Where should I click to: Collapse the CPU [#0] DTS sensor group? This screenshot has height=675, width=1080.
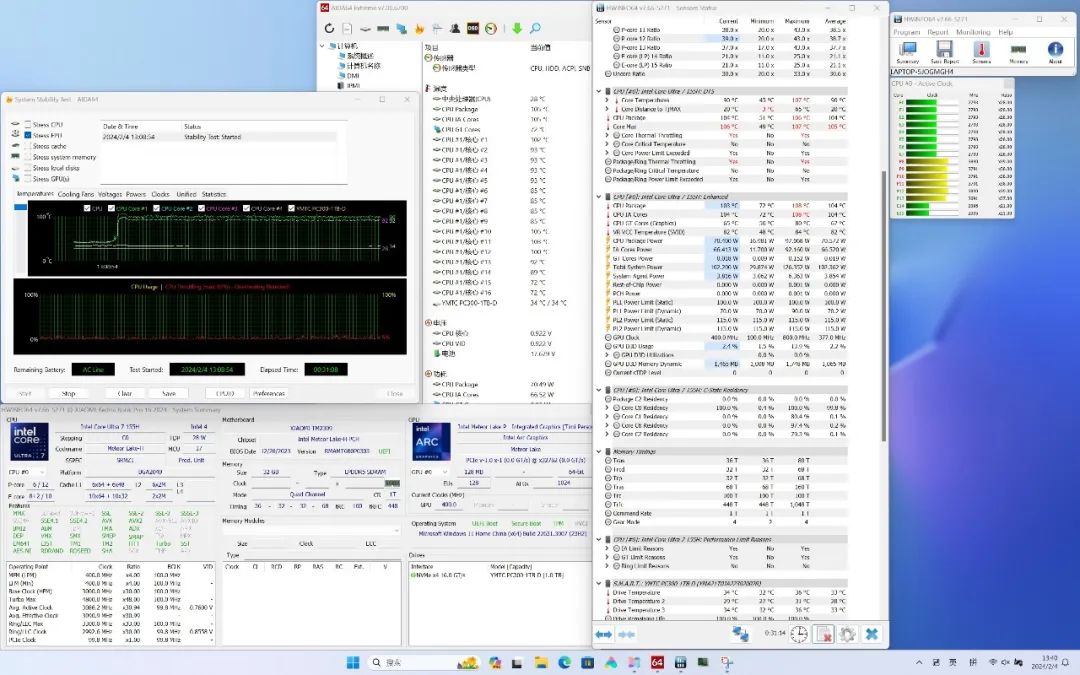tap(598, 91)
